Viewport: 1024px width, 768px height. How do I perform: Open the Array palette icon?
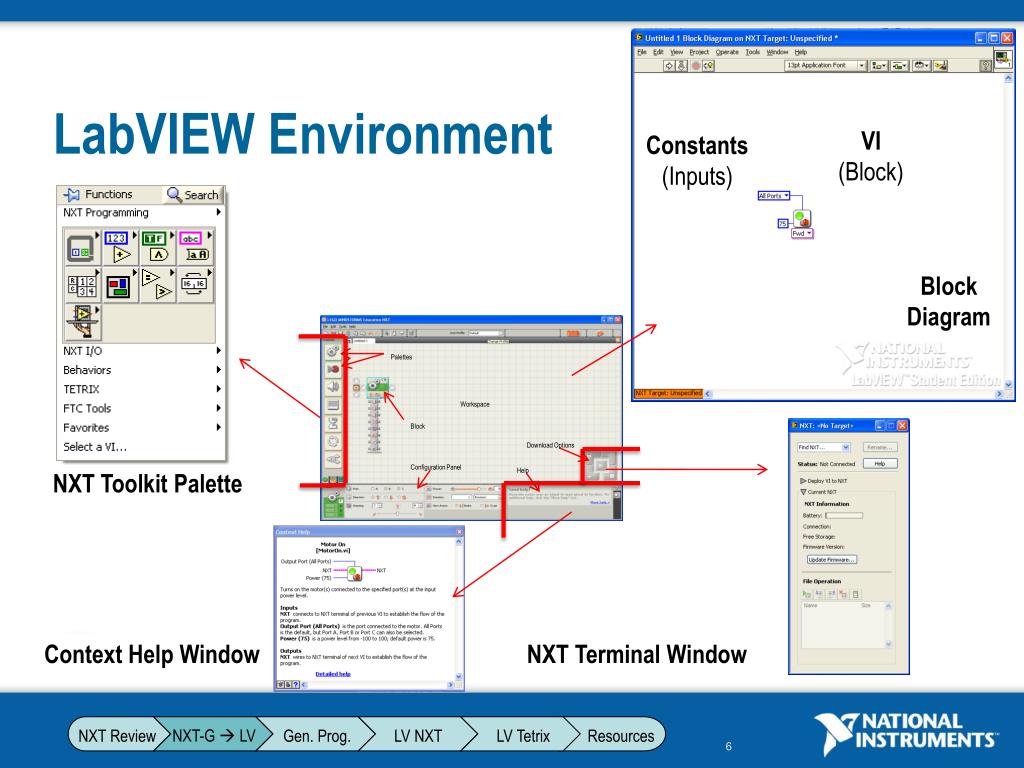tap(82, 285)
